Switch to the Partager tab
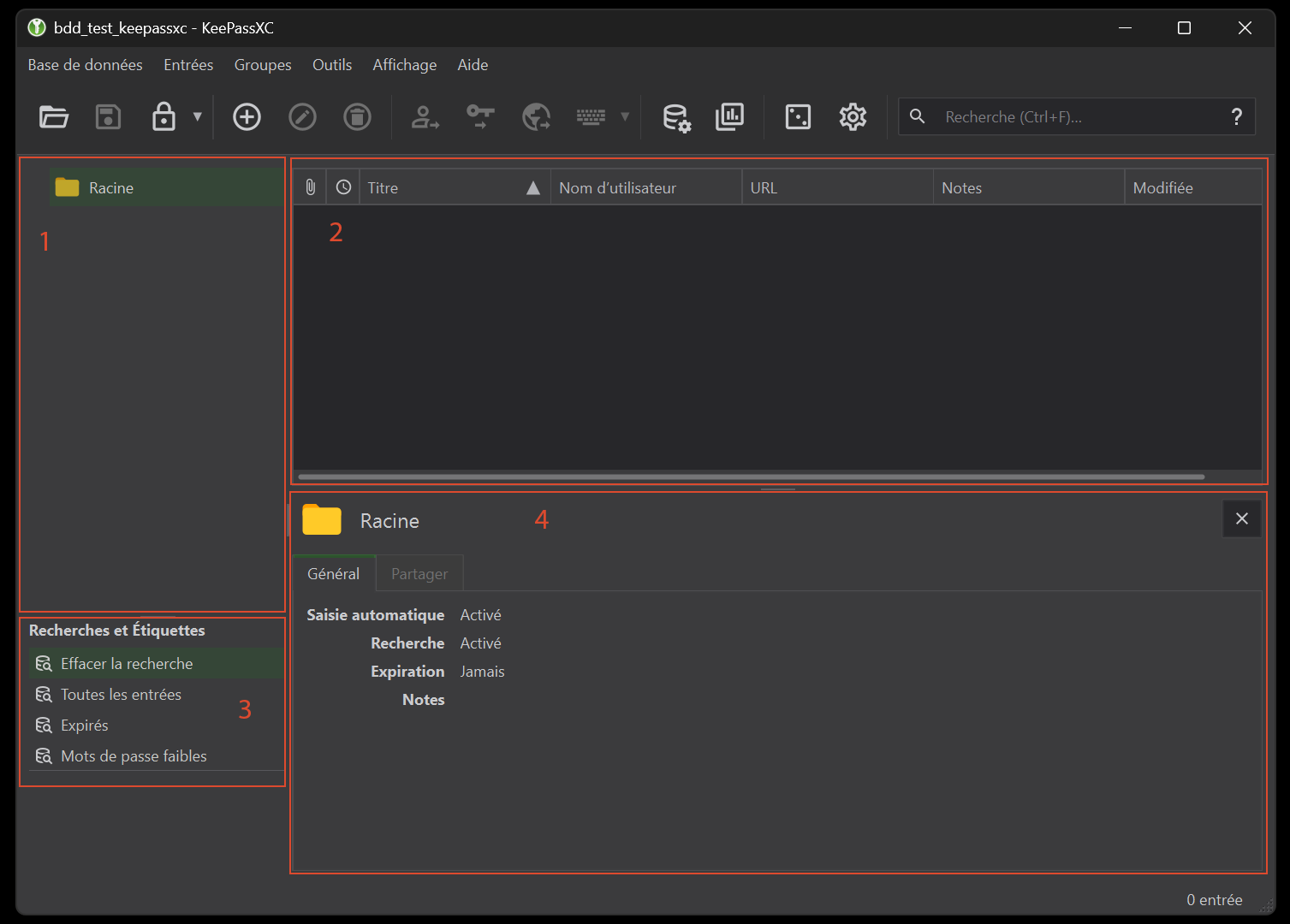 [419, 573]
